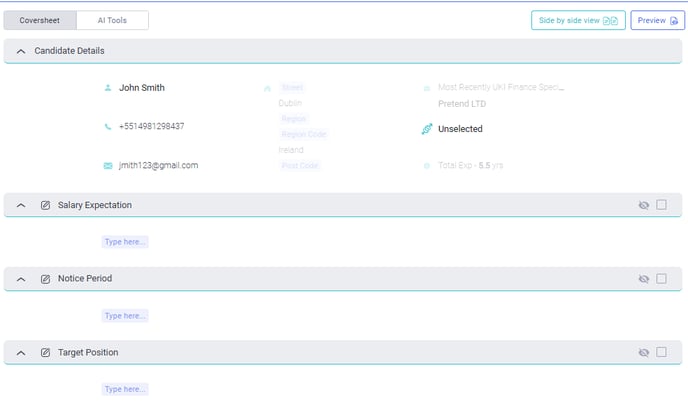Click the home address icon

(x=267, y=88)
